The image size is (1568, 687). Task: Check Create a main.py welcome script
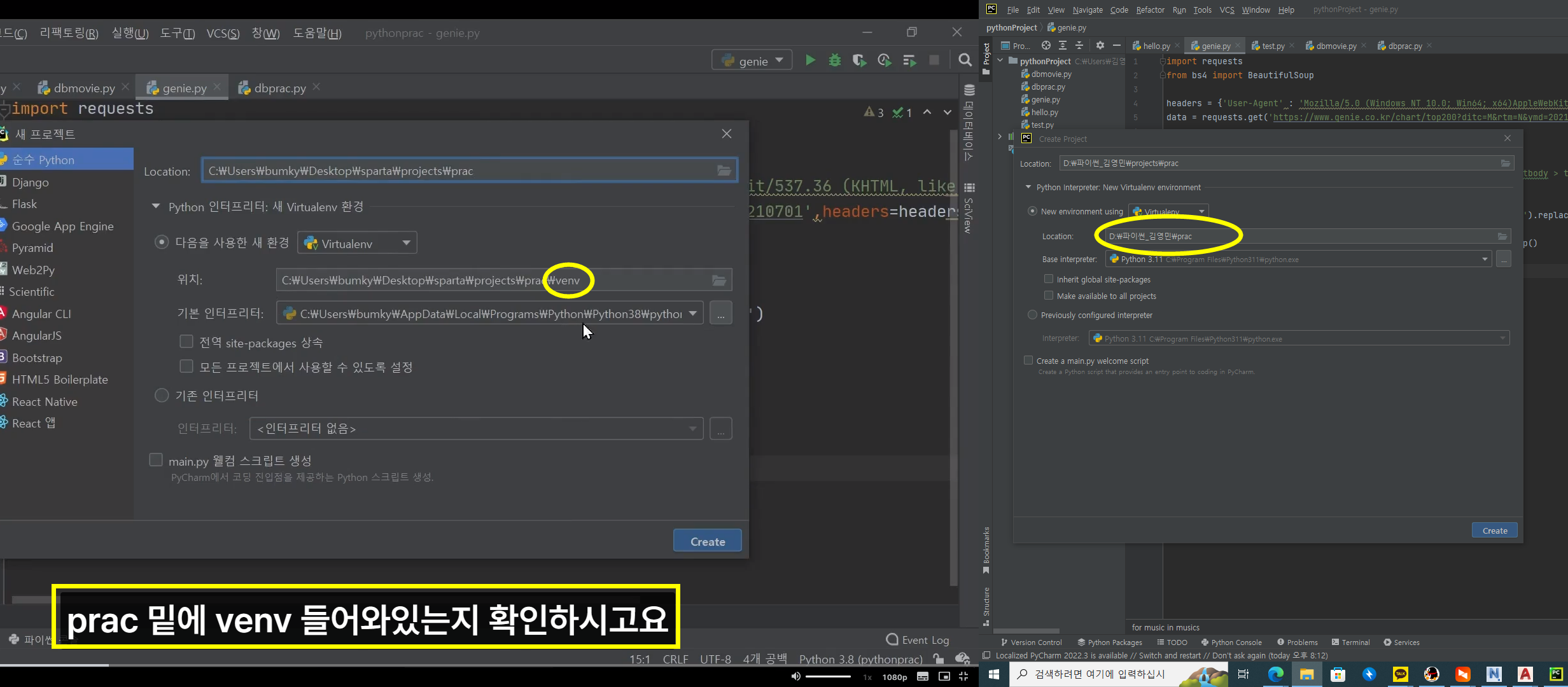coord(1028,360)
